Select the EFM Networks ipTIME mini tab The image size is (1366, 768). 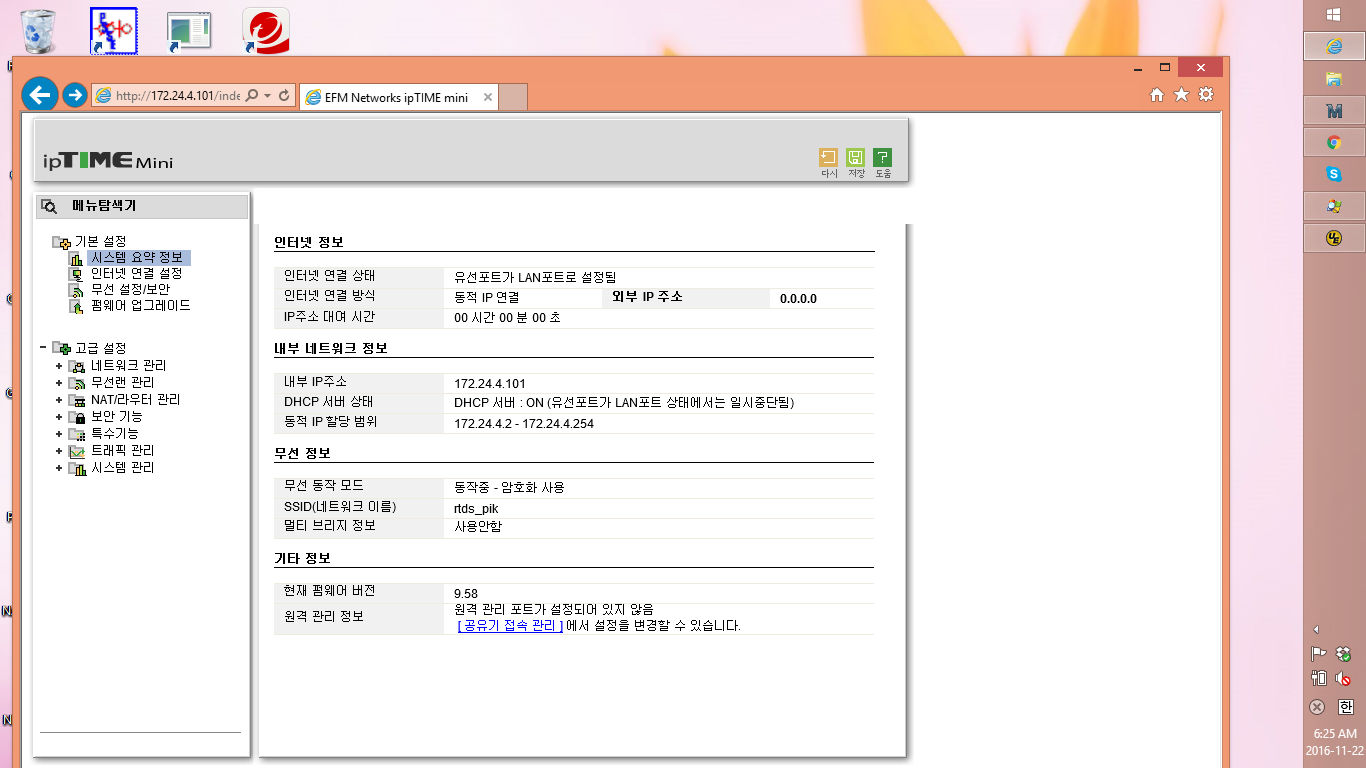tap(397, 97)
